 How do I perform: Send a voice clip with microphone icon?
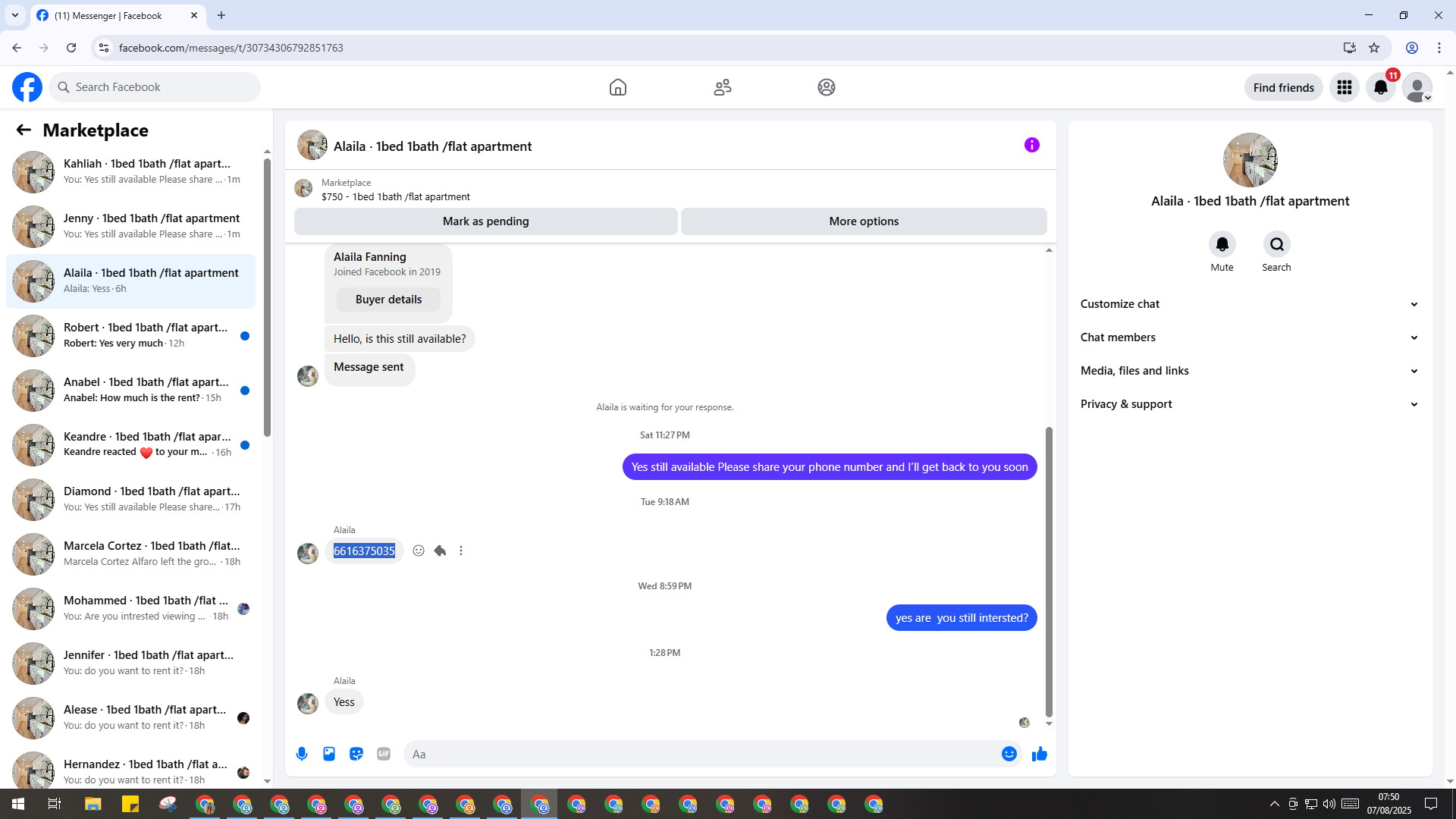click(x=302, y=754)
